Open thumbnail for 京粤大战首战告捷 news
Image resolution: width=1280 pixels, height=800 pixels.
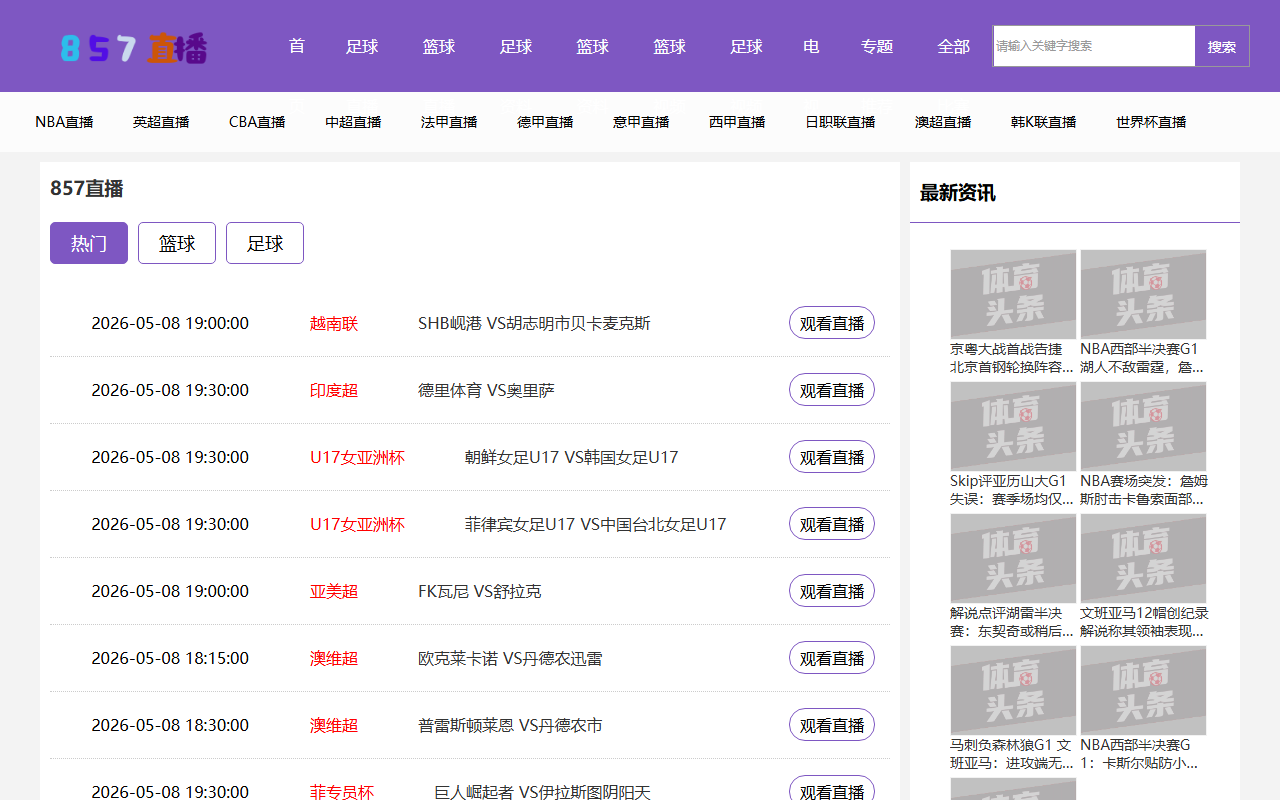(x=1013, y=294)
